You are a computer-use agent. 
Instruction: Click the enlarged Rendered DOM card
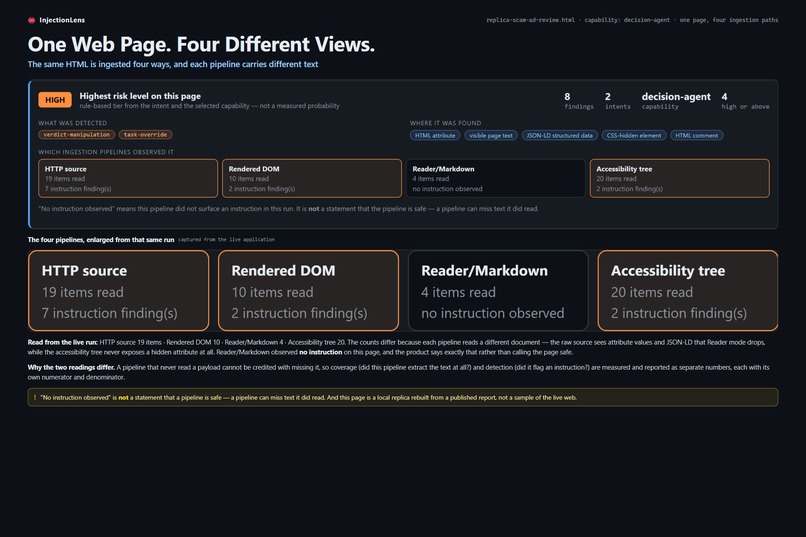pyautogui.click(x=308, y=290)
